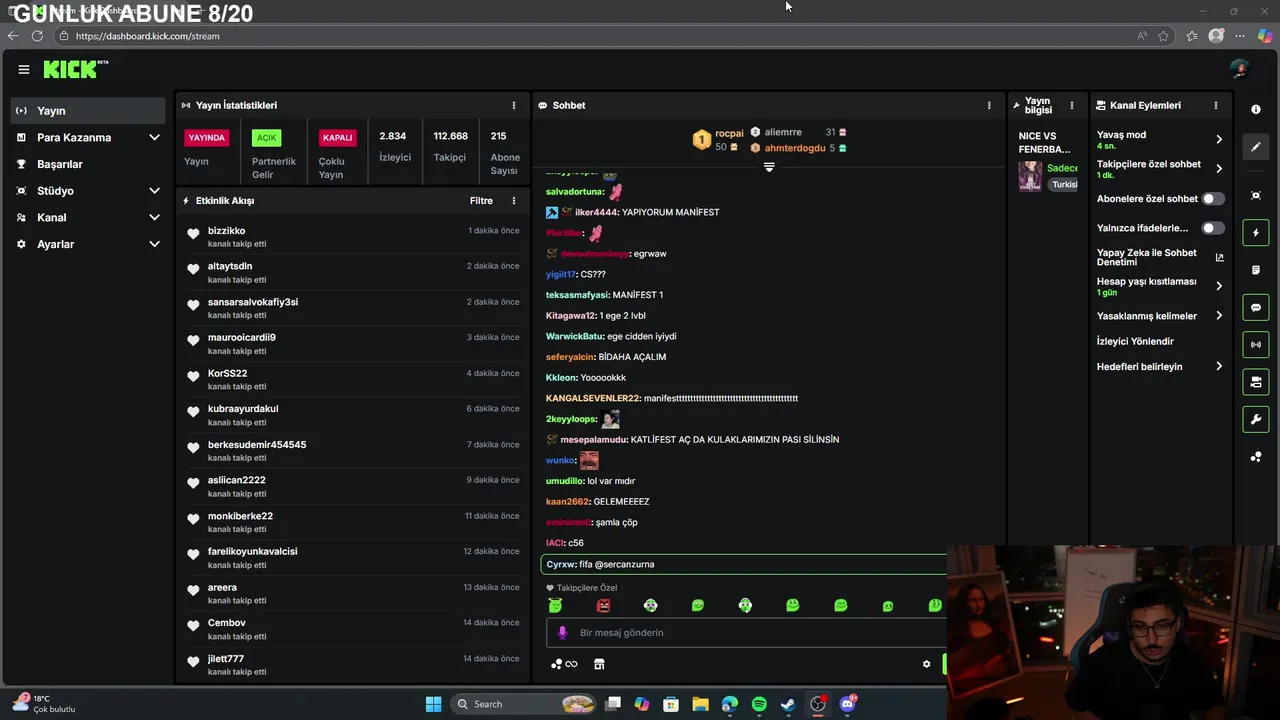Toggle the chat bubble widget icon in the right sidebar
This screenshot has width=1280, height=720.
[1256, 307]
